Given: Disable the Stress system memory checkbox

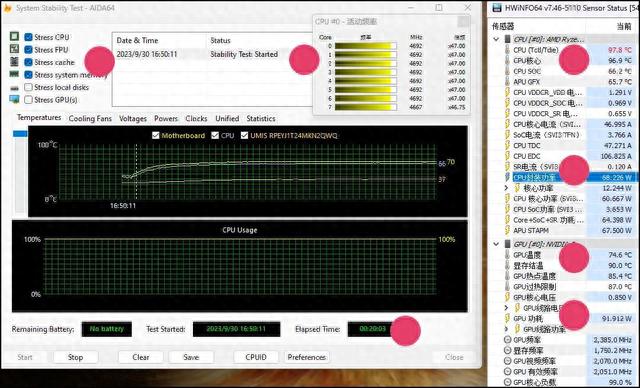Looking at the screenshot, I should [28, 75].
